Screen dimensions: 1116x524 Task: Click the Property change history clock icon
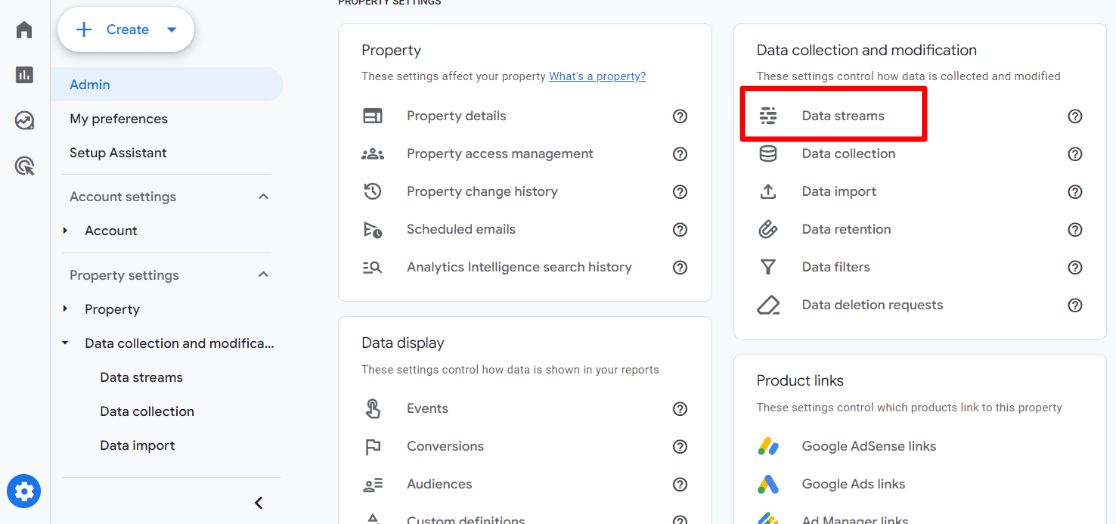point(372,192)
